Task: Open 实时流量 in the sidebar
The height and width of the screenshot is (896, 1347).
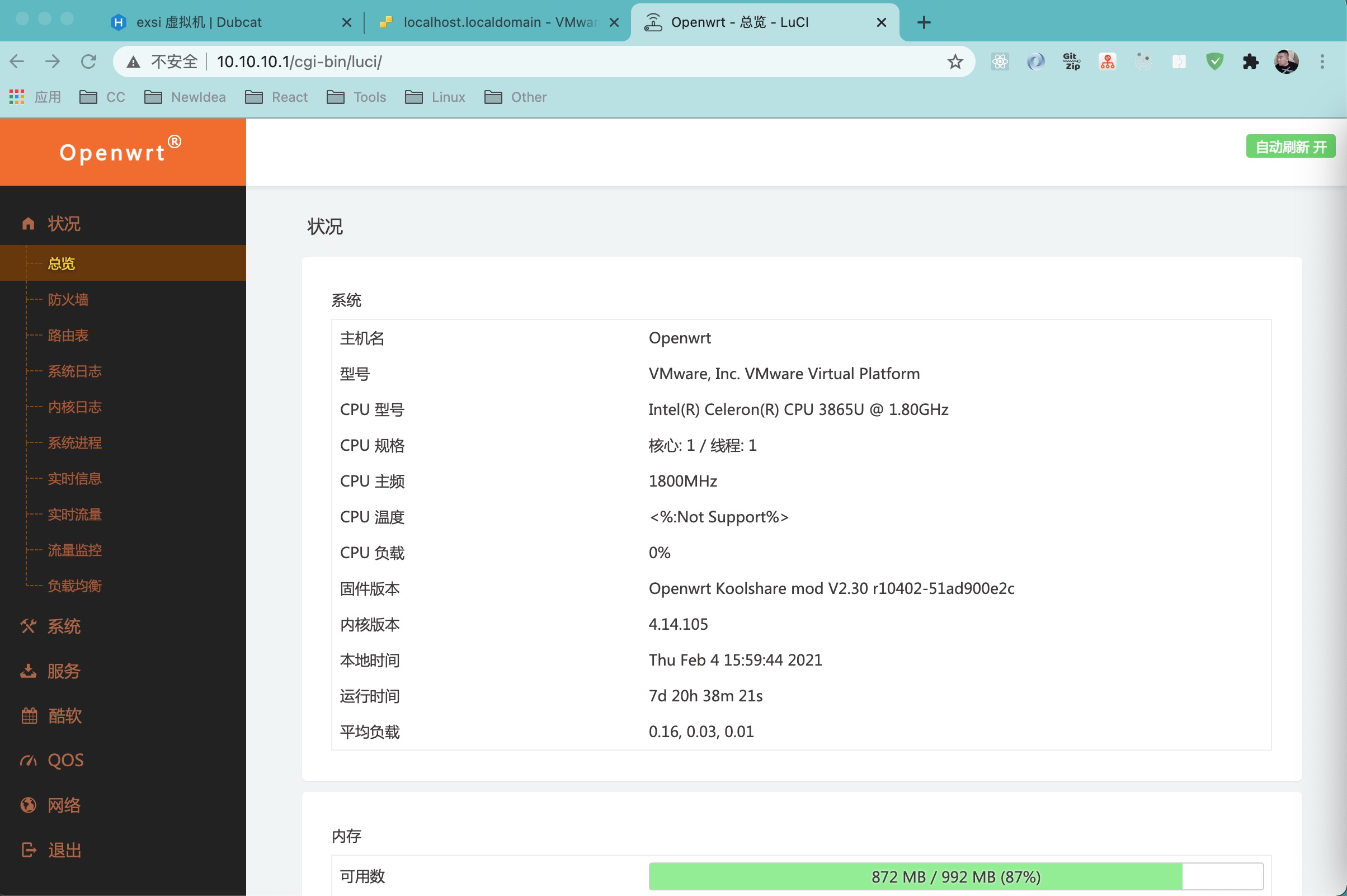Action: 123,515
